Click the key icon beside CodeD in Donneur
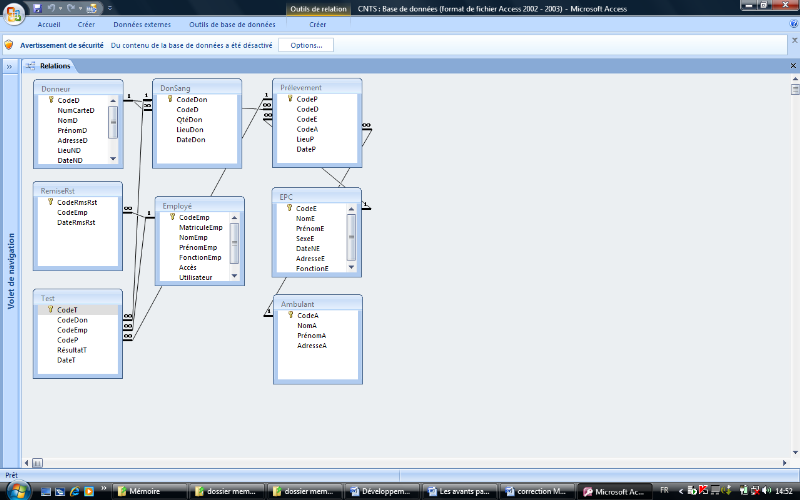 point(50,100)
